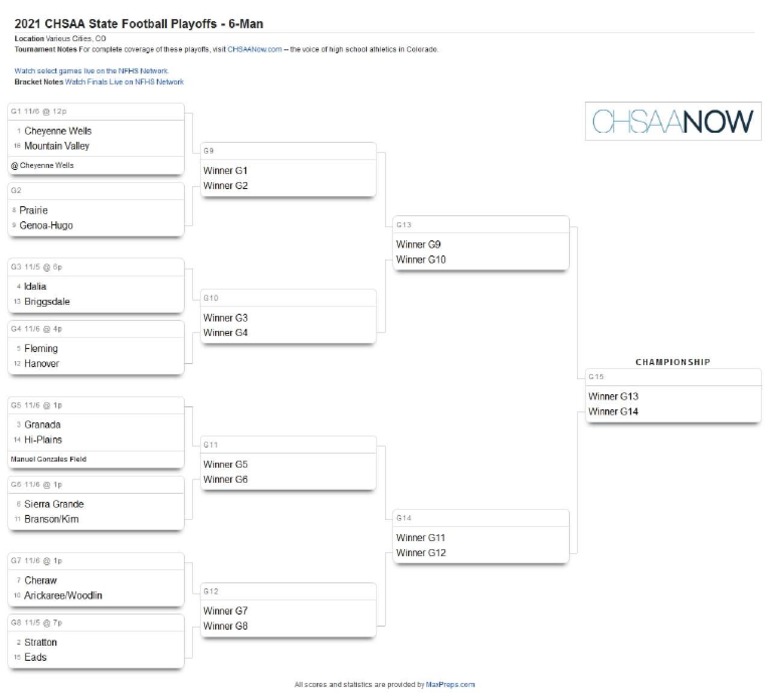Visit the MaxPreps.com footer link

(x=450, y=685)
